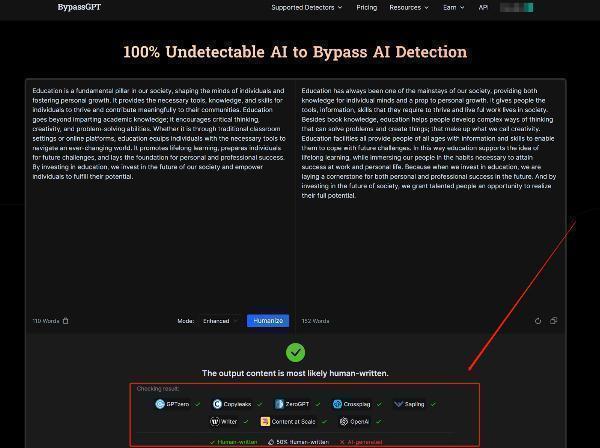
Task: Click the Sapling detector icon
Action: tap(399, 404)
